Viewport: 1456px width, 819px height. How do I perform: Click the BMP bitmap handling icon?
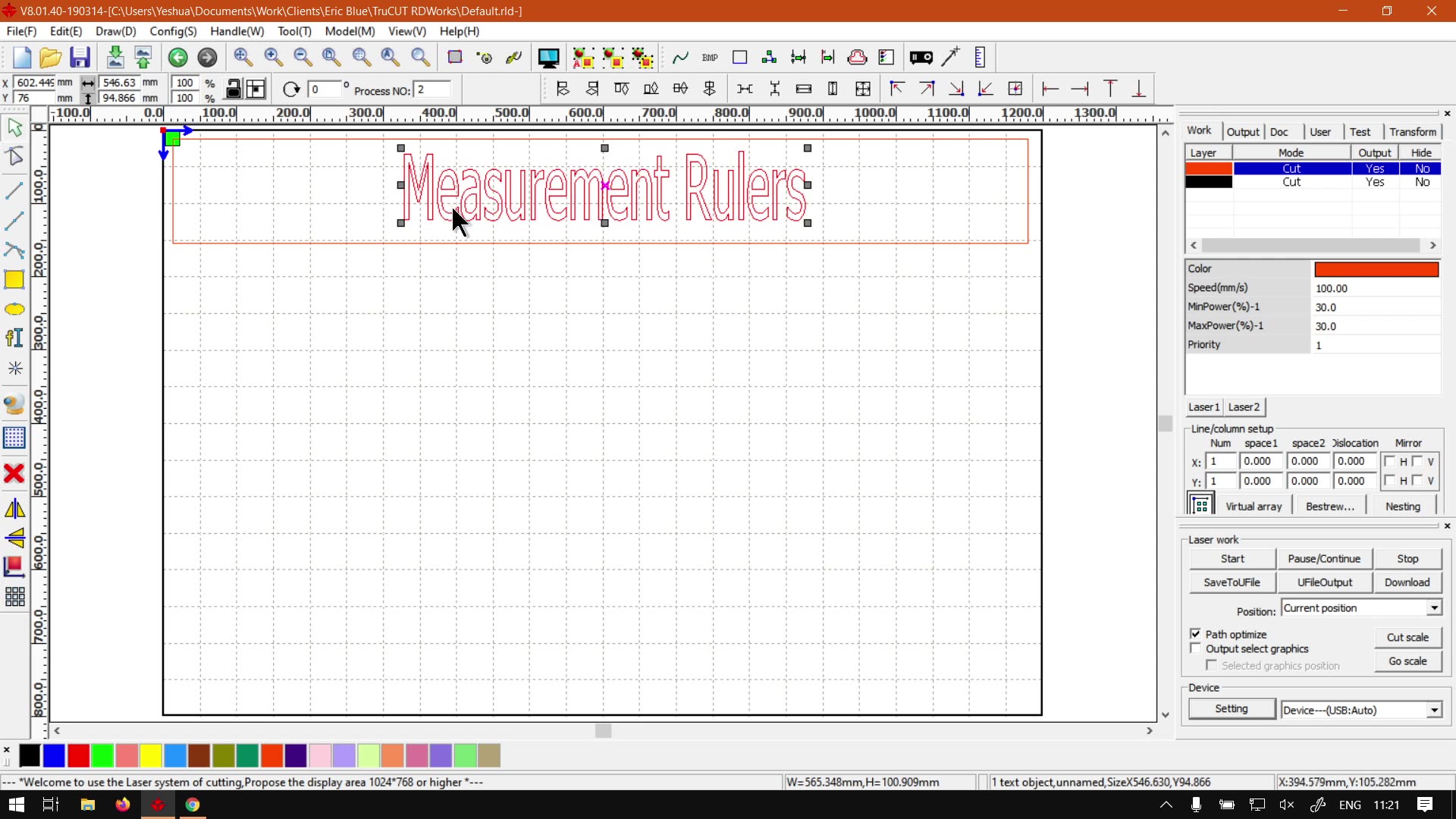point(710,58)
